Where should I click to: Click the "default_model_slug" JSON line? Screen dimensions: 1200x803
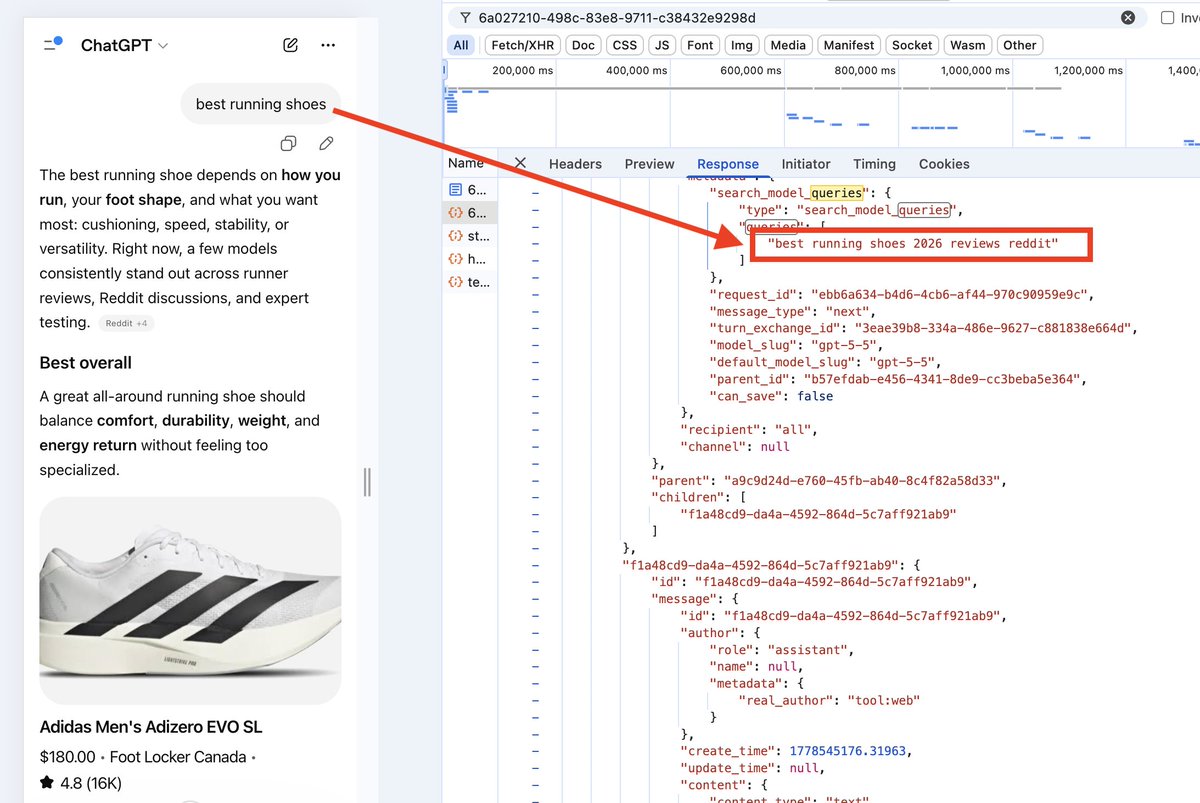point(825,363)
